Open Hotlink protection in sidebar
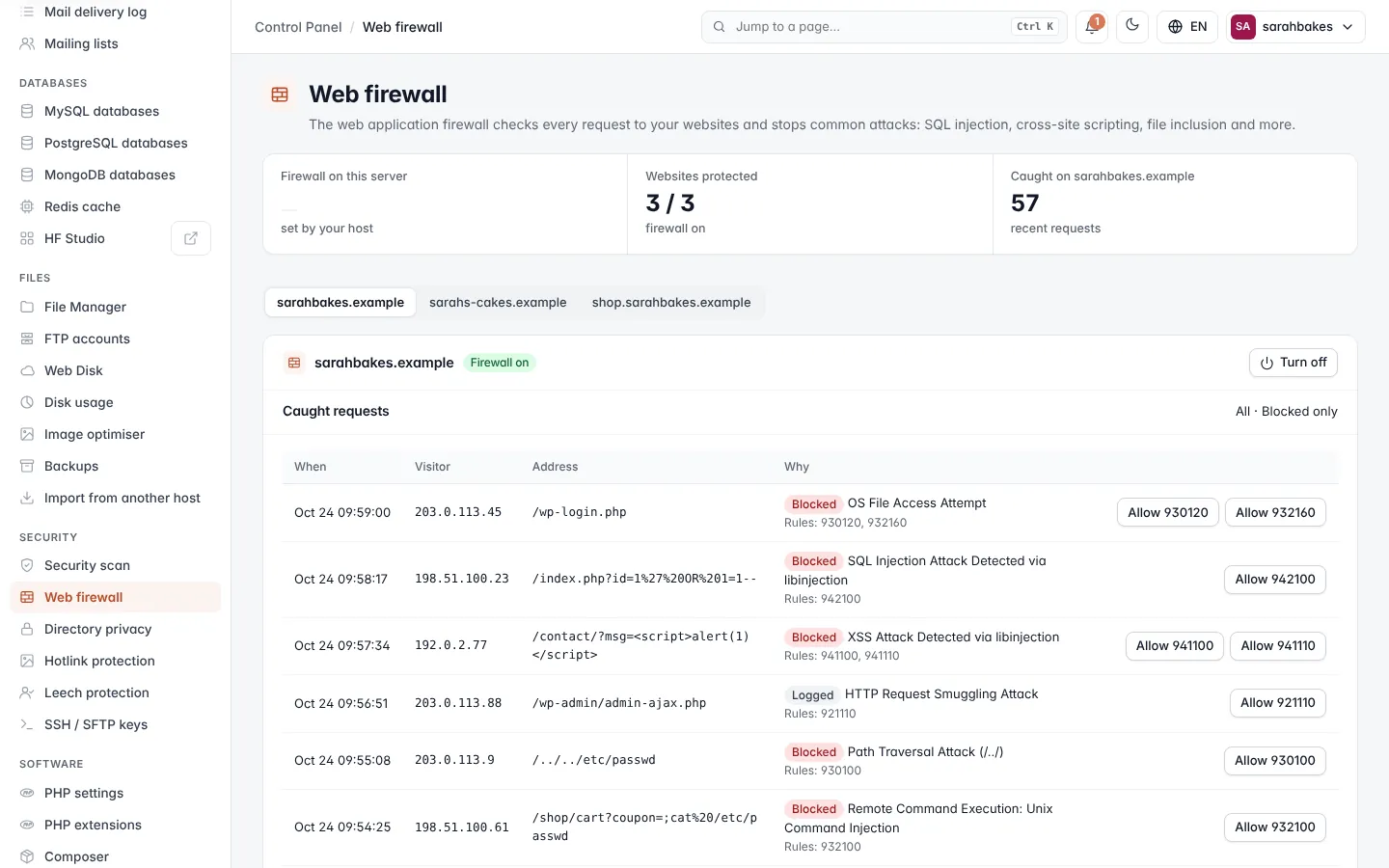The image size is (1389, 868). point(116,661)
